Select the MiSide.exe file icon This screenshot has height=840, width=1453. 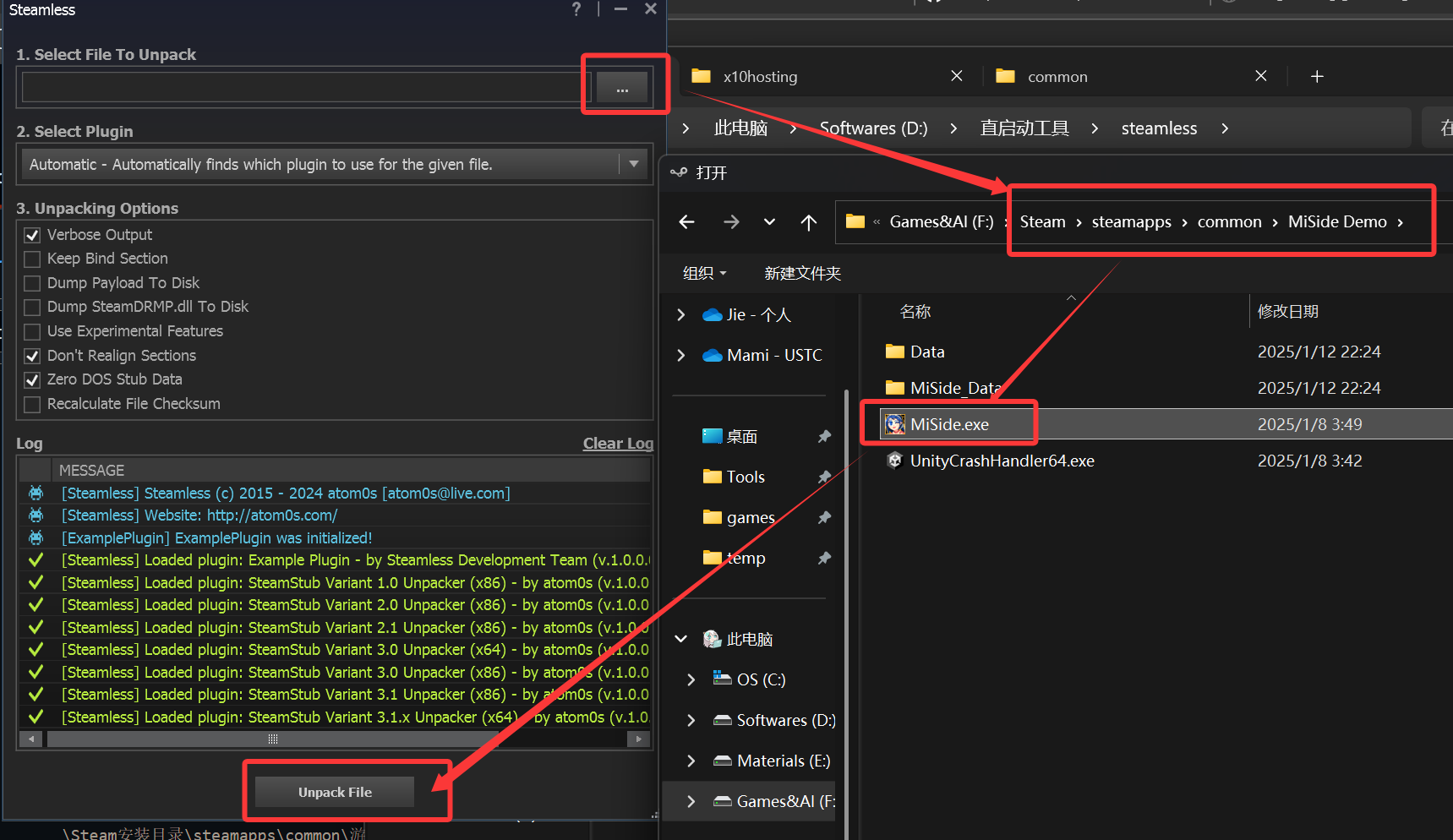[x=894, y=424]
